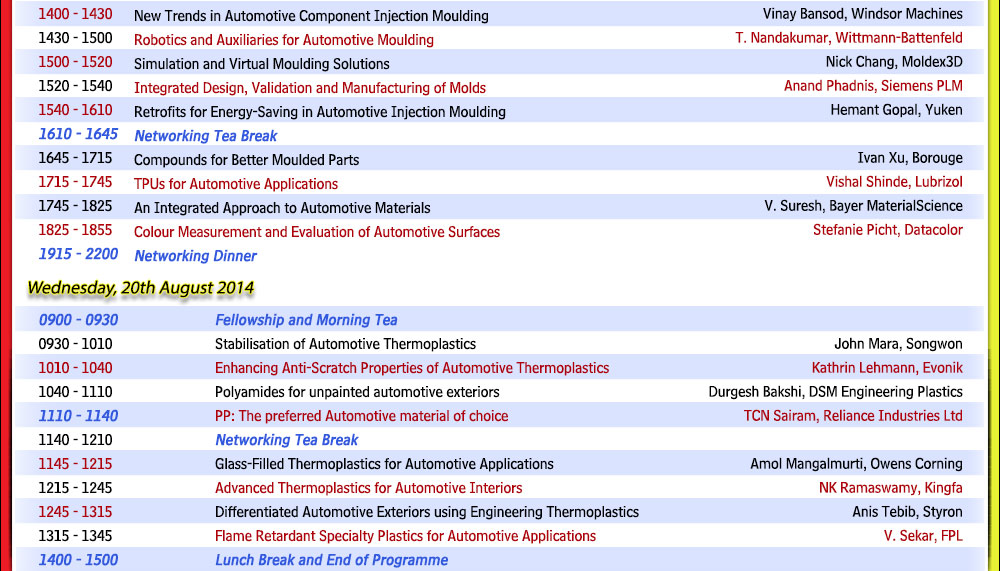1000x571 pixels.
Task: Select 'NK Ramaswamy, Kingfa' speaker
Action: point(891,488)
